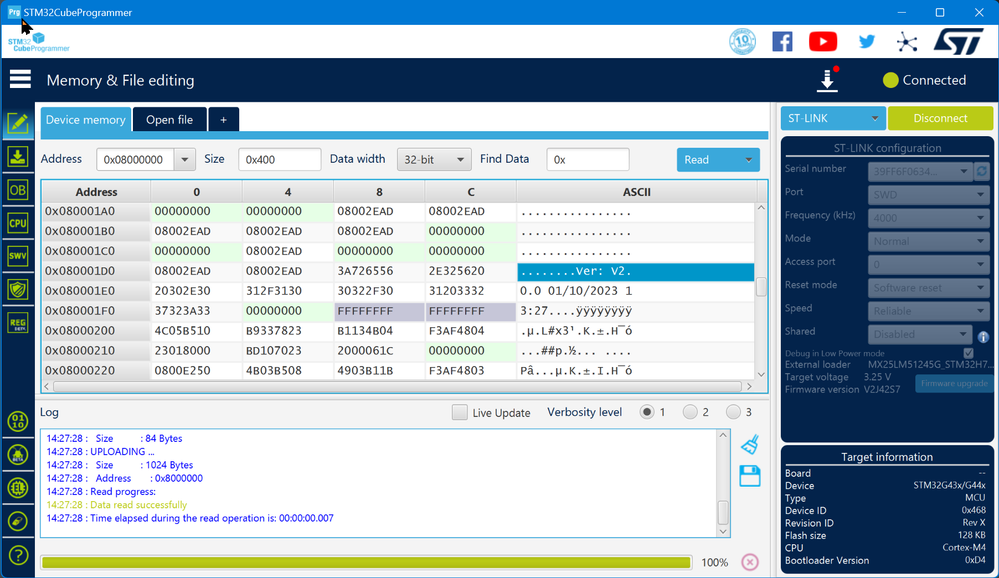Select cell 4C05B510 in row 0x08000200
Viewport: 999px width, 578px height.
(x=196, y=331)
